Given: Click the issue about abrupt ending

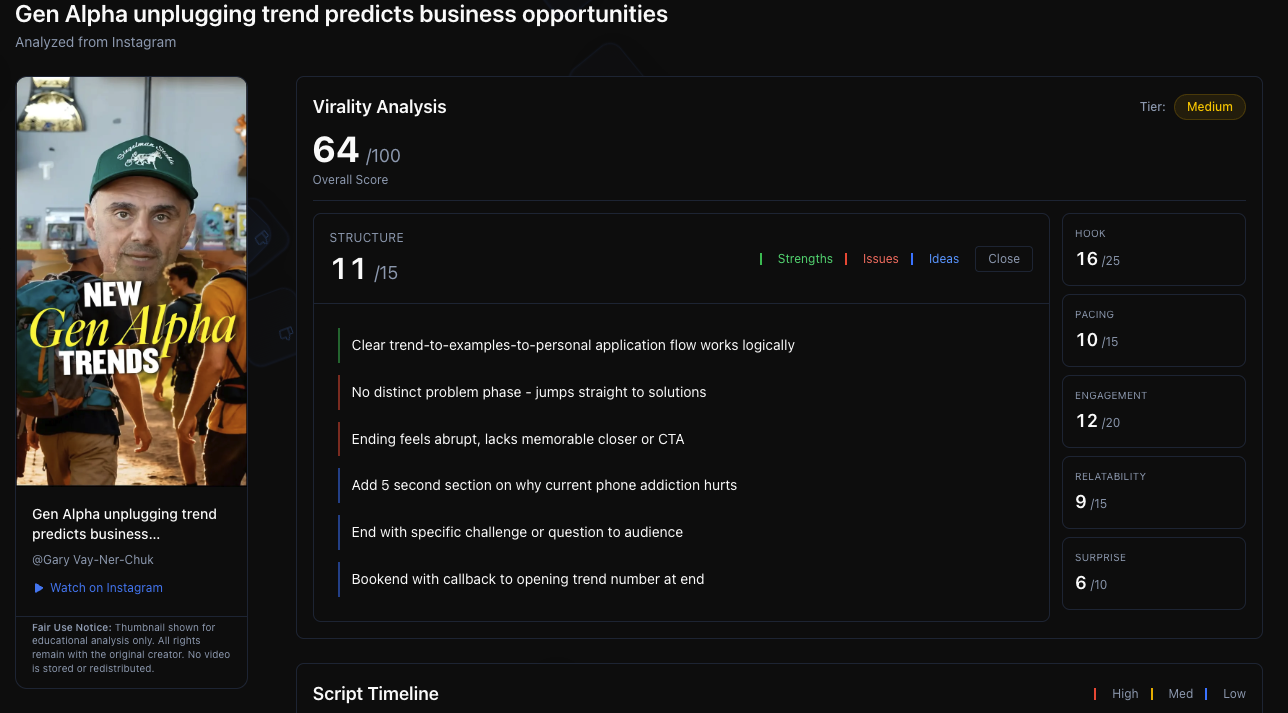Looking at the screenshot, I should point(518,439).
